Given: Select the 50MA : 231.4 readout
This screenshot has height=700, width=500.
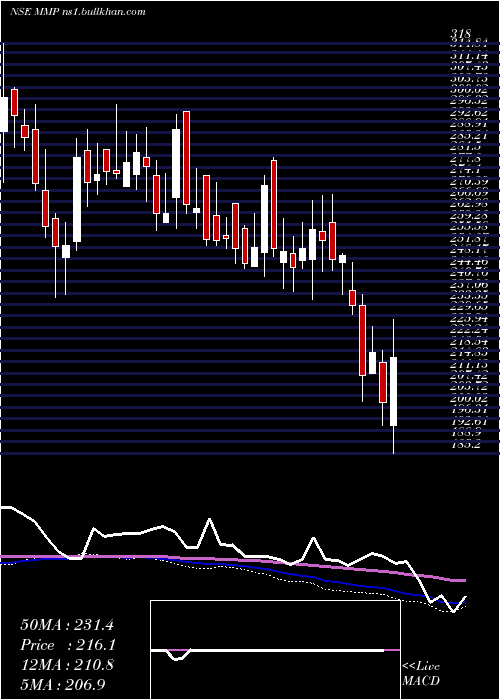Looking at the screenshot, I should 67,625.
